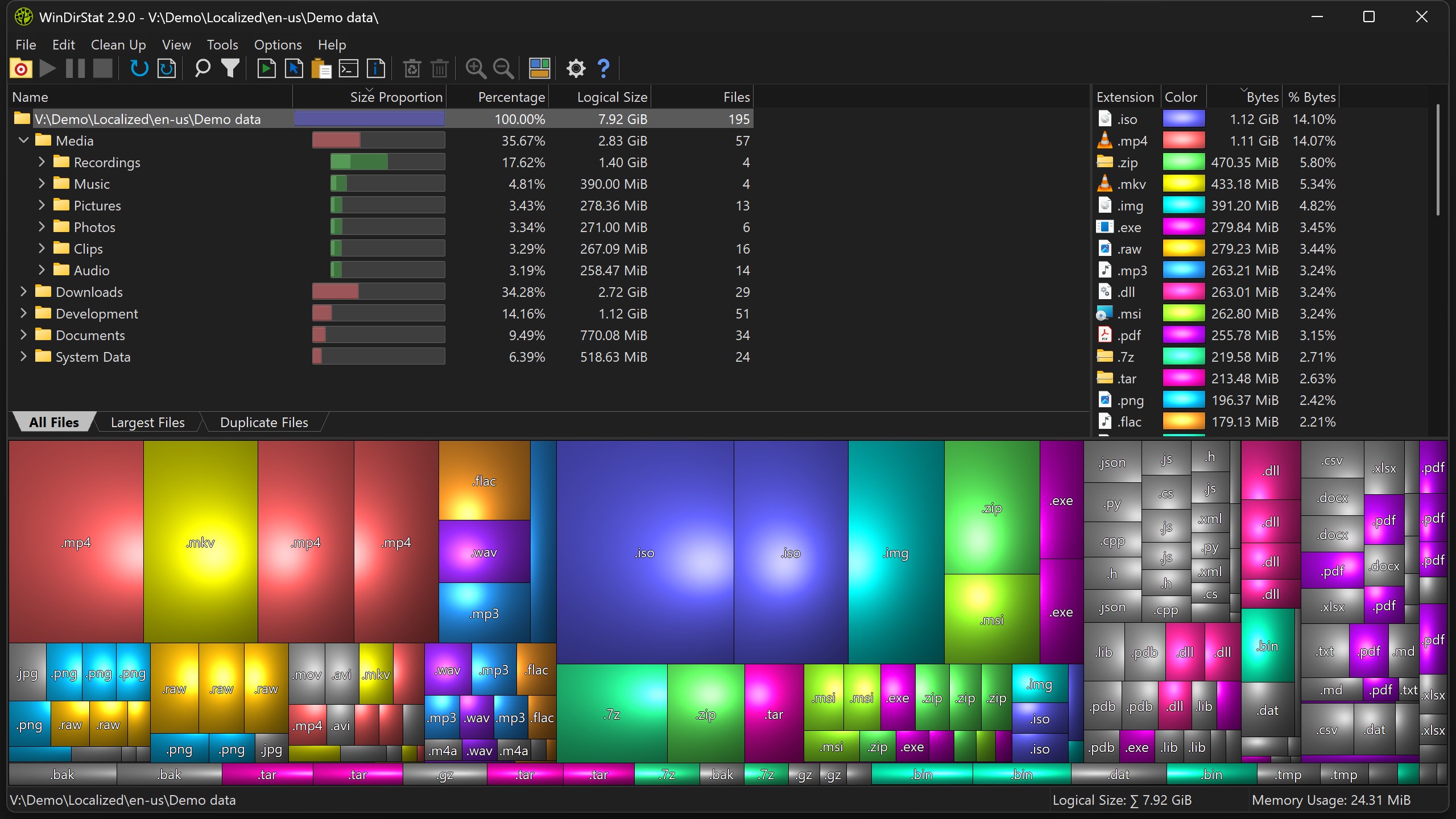Open the Options menu
Image resolution: width=1456 pixels, height=819 pixels.
pos(278,45)
